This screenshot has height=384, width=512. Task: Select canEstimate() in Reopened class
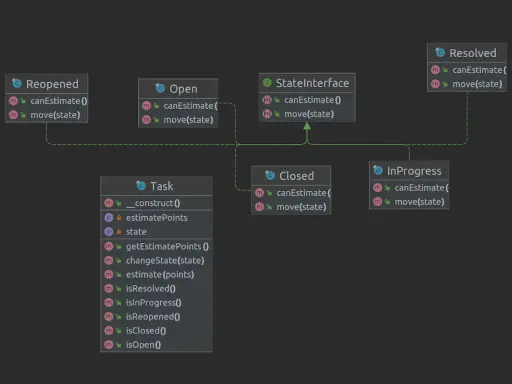click(x=59, y=101)
